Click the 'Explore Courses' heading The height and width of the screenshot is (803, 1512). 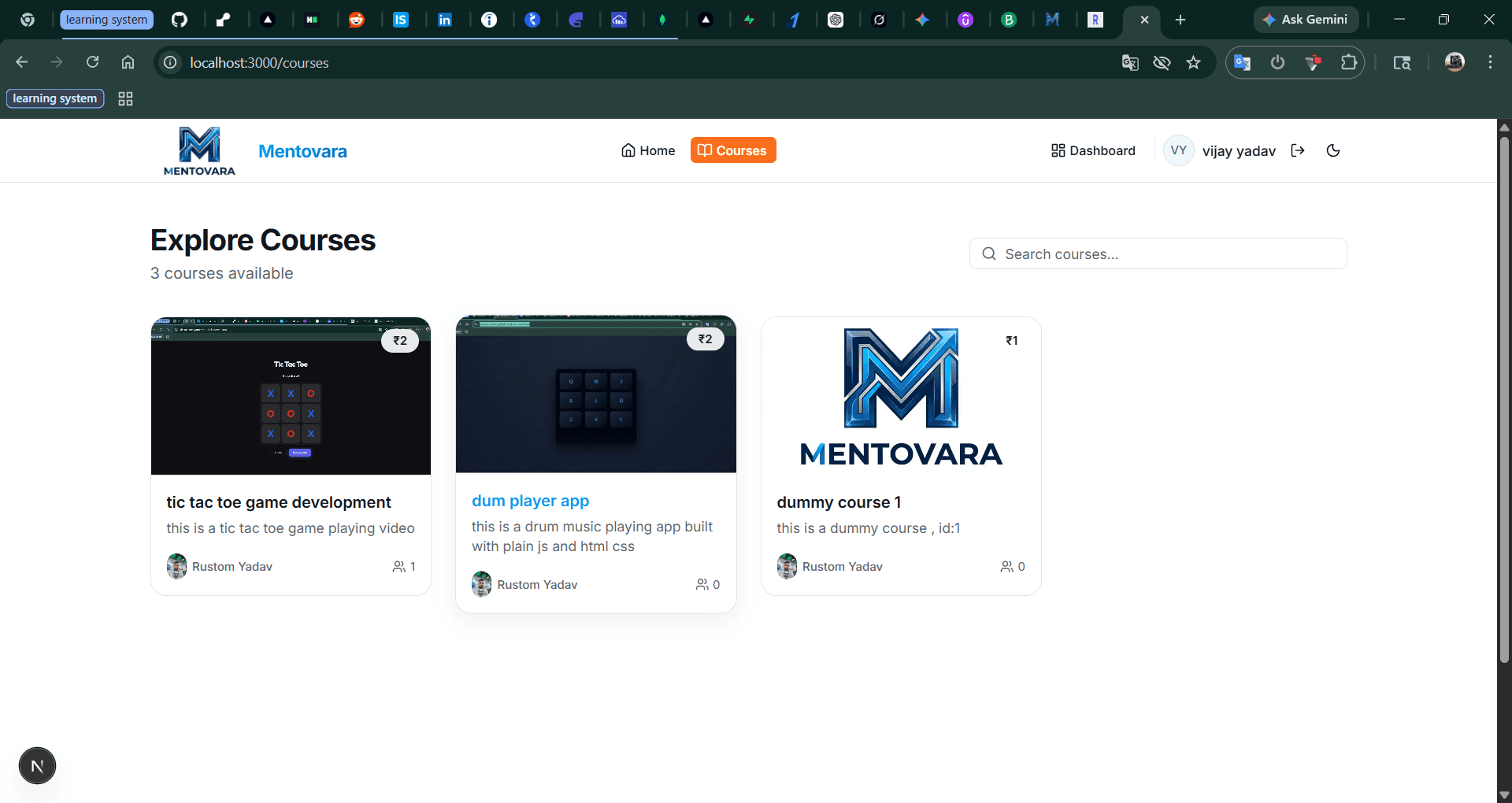coord(263,240)
